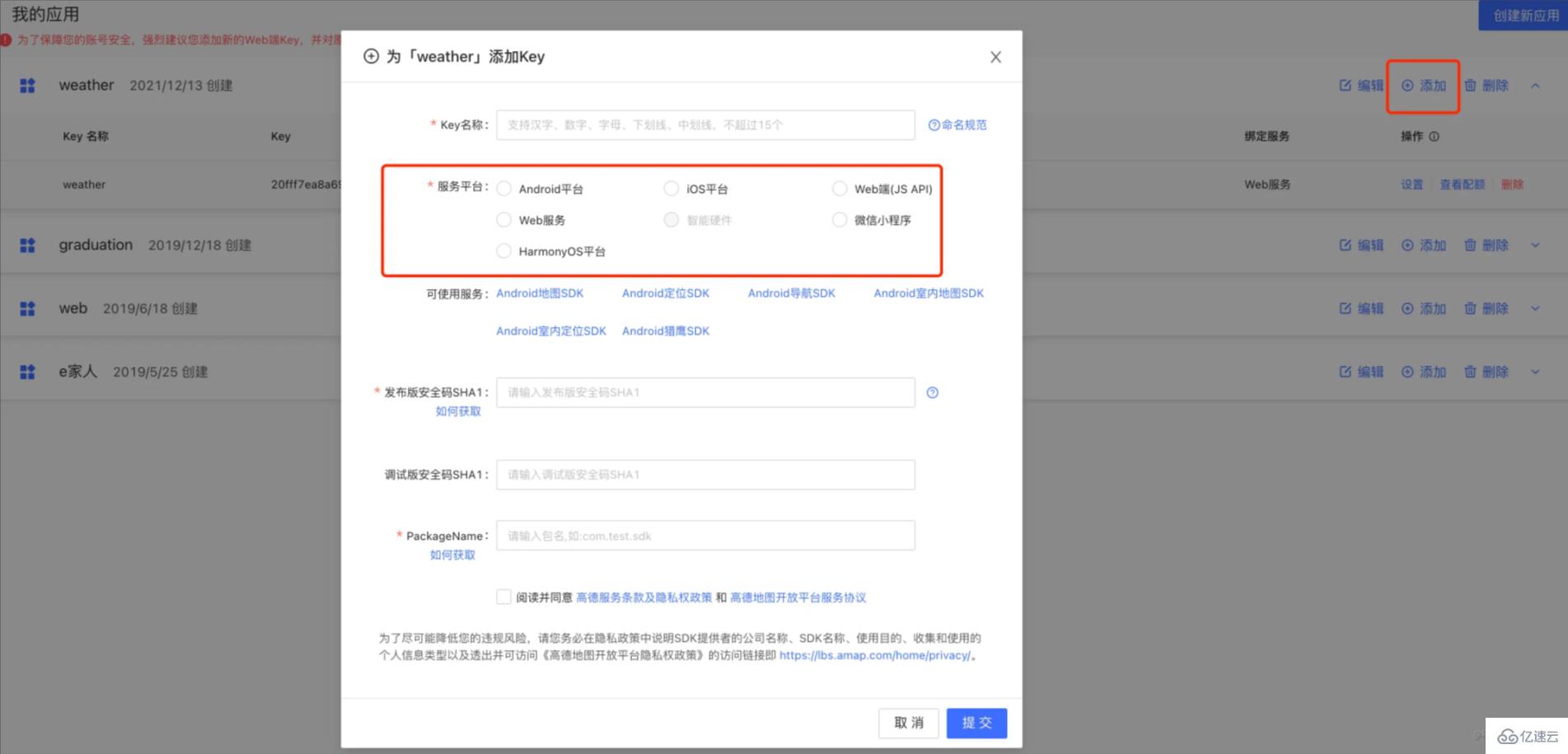Click 编辑 for the graduation app

pyautogui.click(x=1361, y=245)
